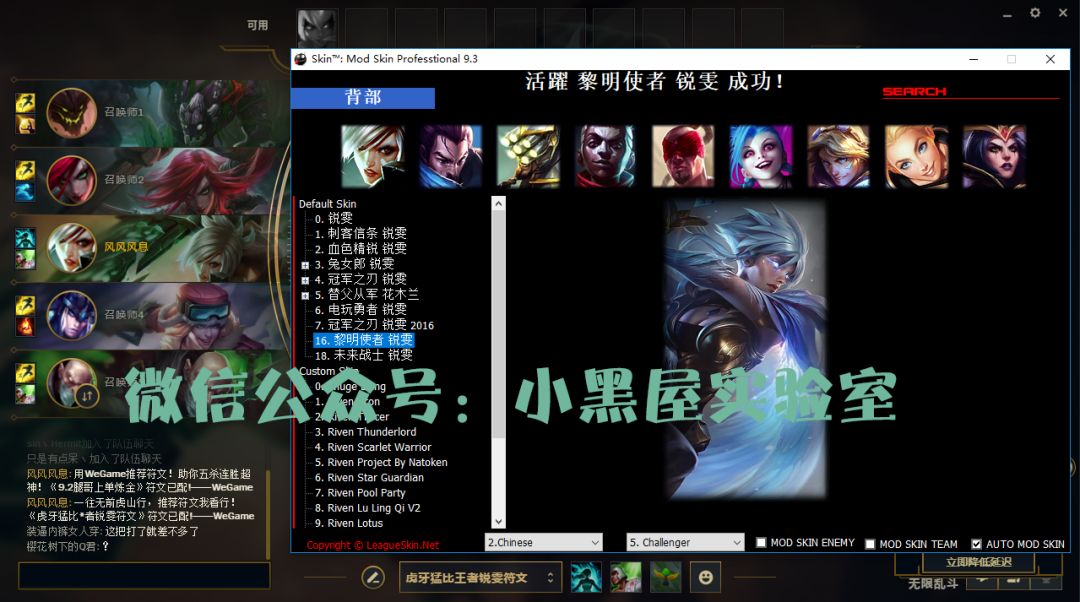Click the team chat input box

[x=144, y=576]
